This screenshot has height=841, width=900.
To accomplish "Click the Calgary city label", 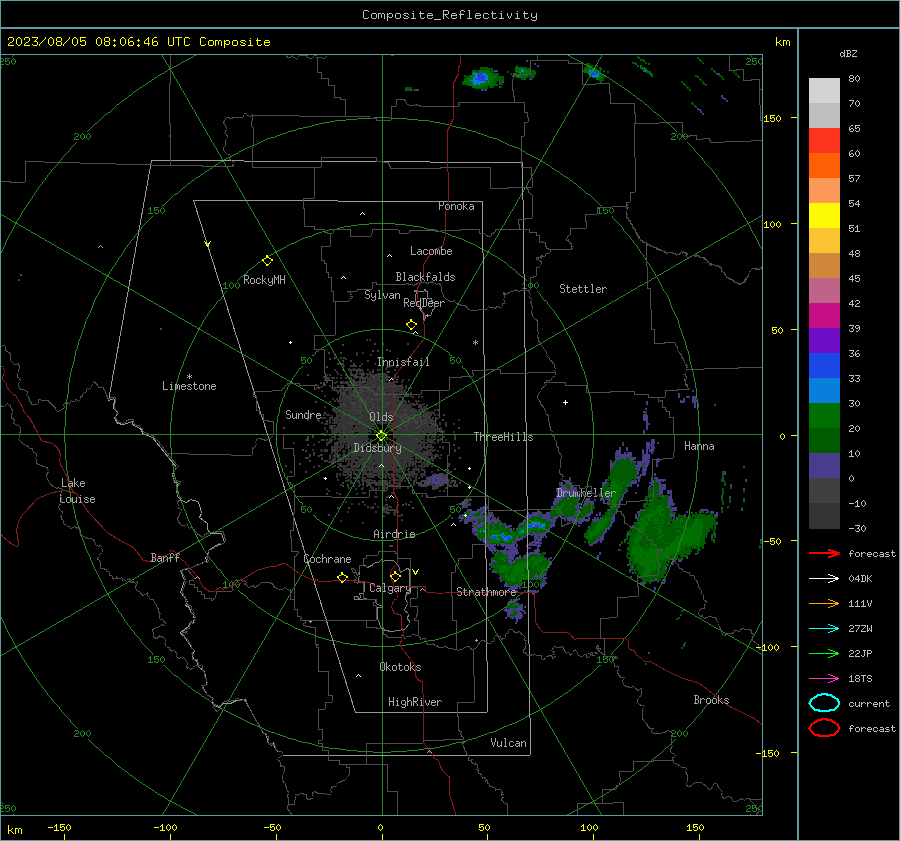I will [390, 588].
